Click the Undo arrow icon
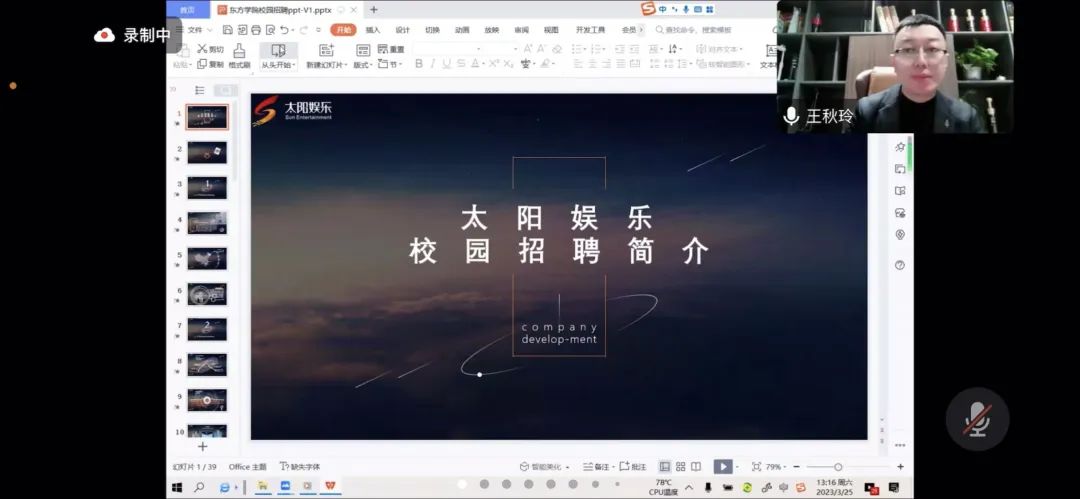Viewport: 1080px width, 499px height. [x=284, y=30]
